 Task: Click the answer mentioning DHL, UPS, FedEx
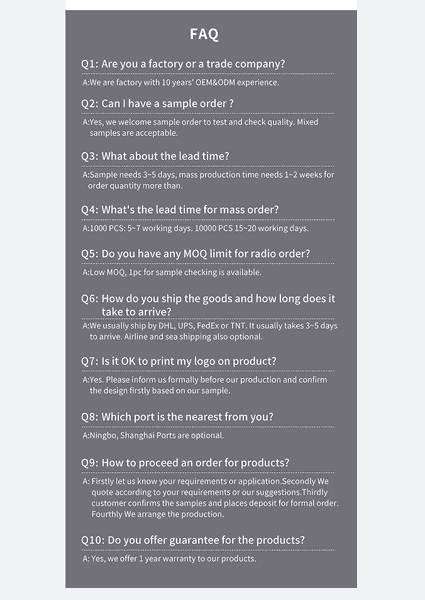click(210, 331)
